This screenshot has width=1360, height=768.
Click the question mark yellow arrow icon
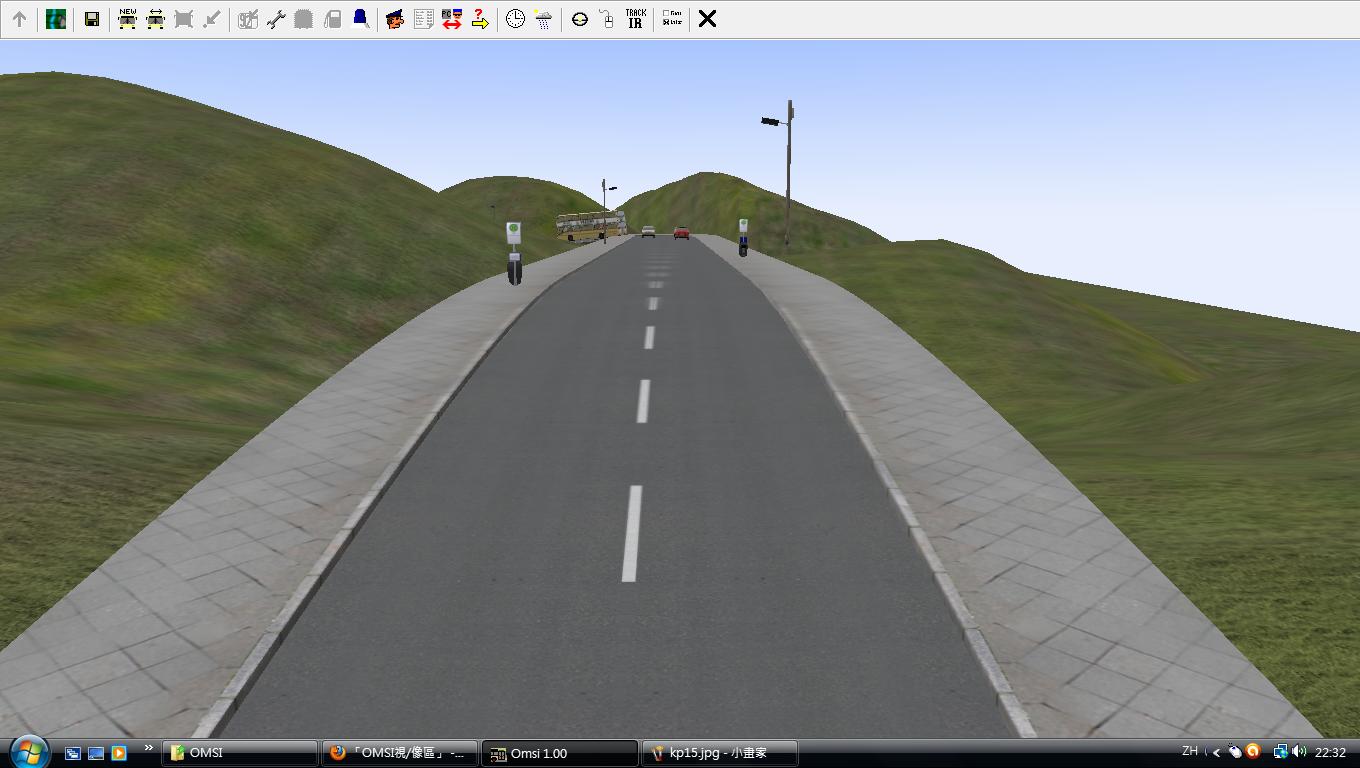point(480,19)
